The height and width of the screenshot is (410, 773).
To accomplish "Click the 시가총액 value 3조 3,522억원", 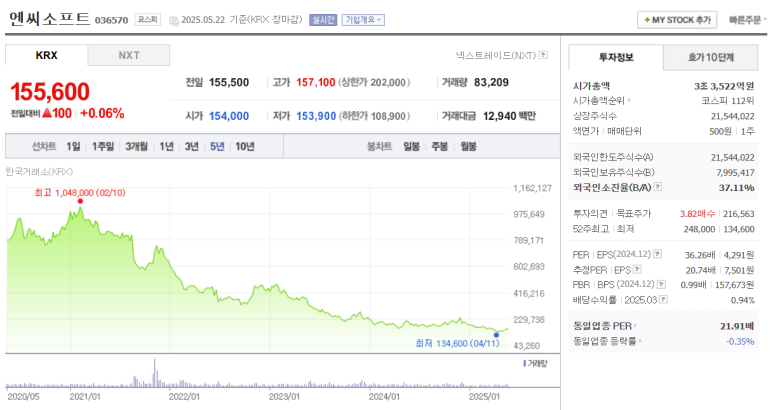I will [x=724, y=86].
